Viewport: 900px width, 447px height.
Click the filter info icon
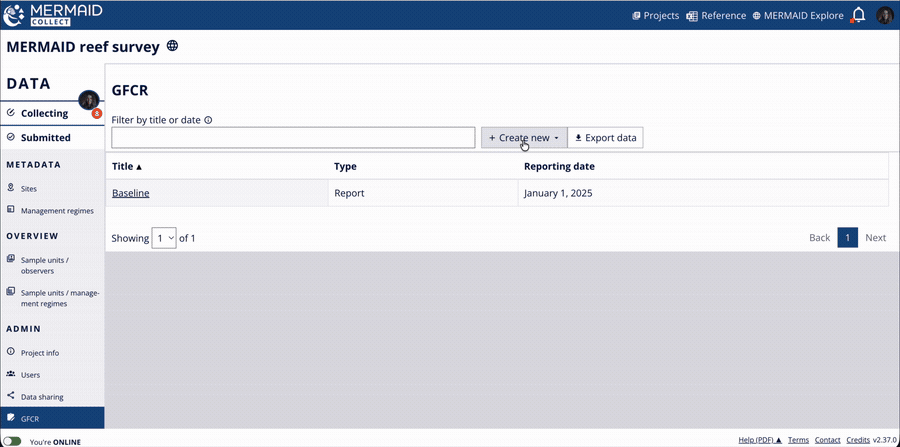[x=208, y=121]
